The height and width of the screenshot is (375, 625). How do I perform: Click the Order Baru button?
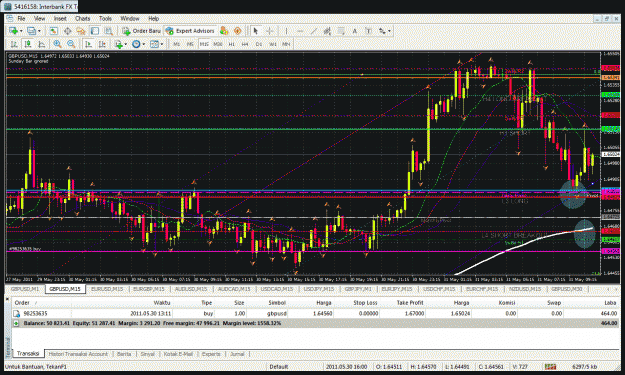click(x=142, y=31)
